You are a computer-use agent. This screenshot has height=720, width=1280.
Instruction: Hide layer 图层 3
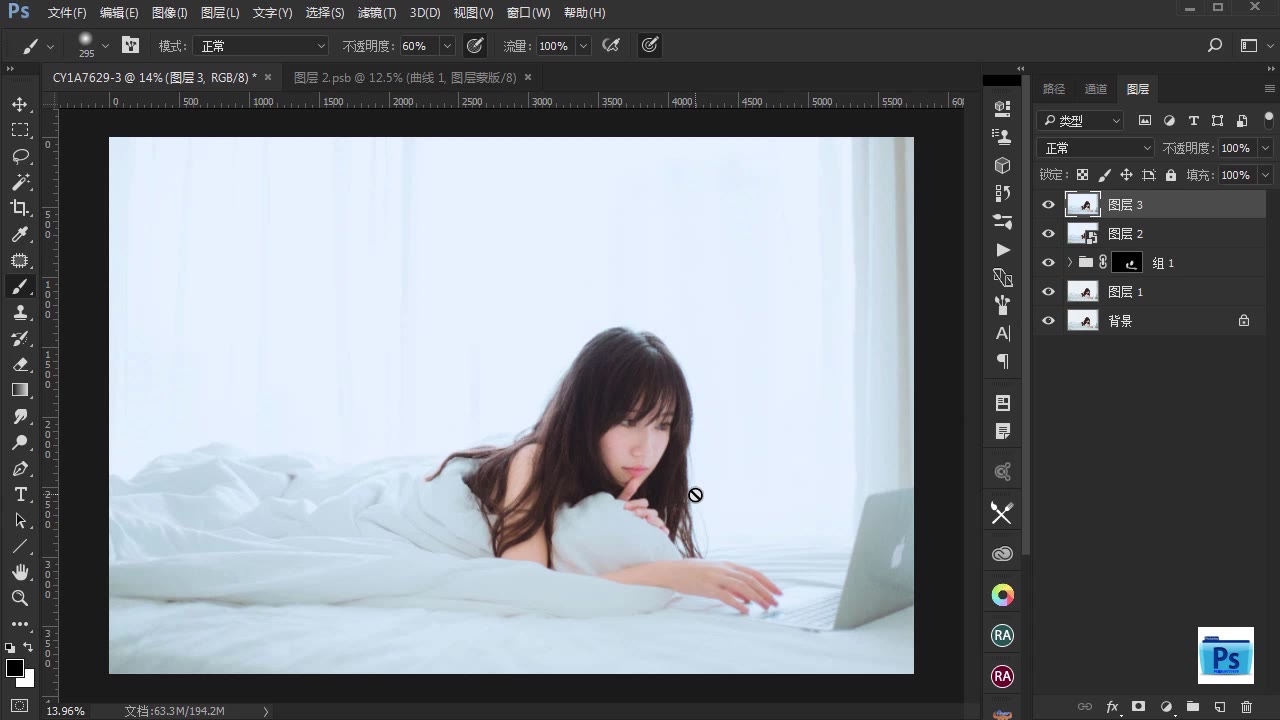1048,205
